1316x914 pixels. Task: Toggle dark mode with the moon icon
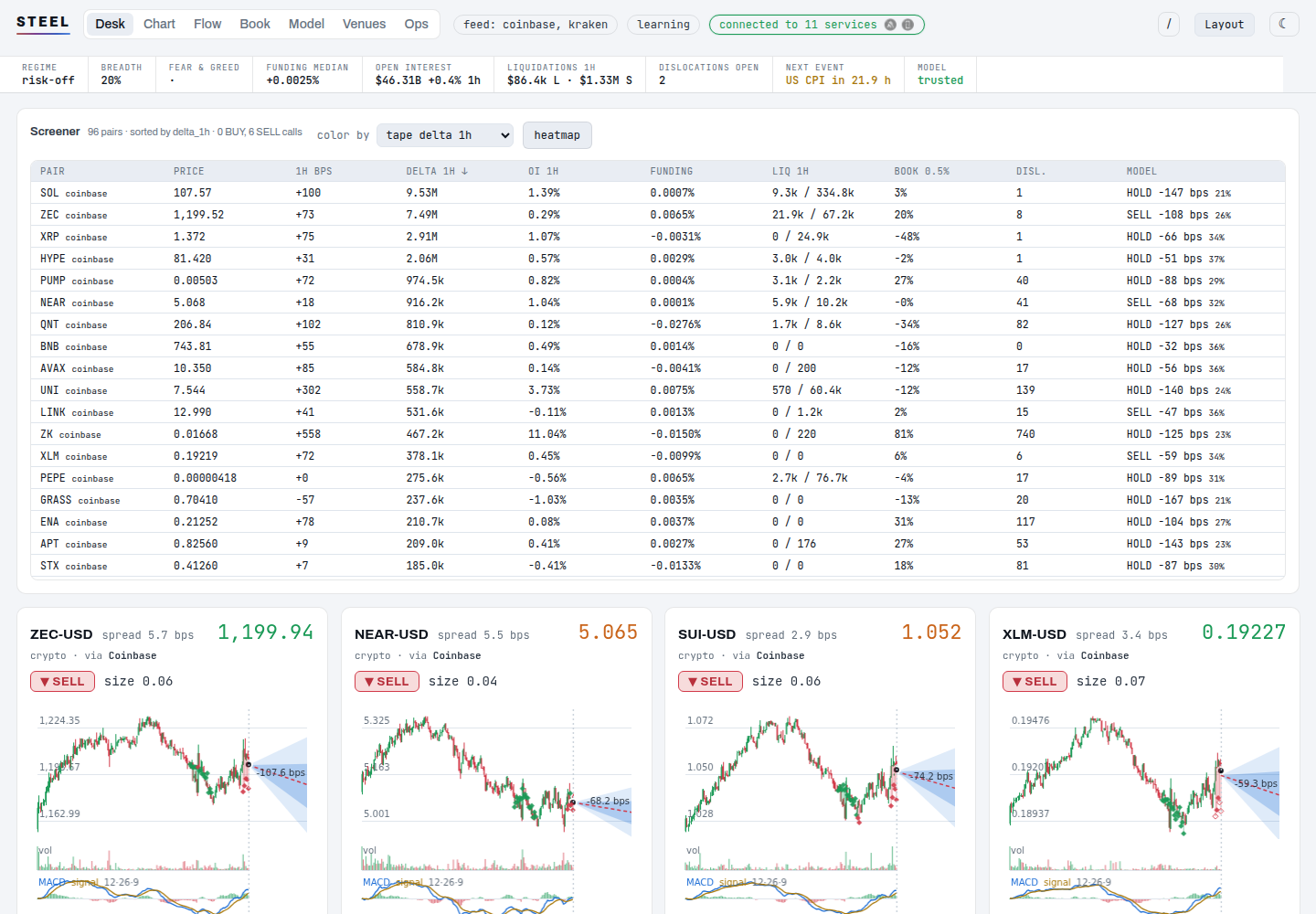(x=1284, y=24)
